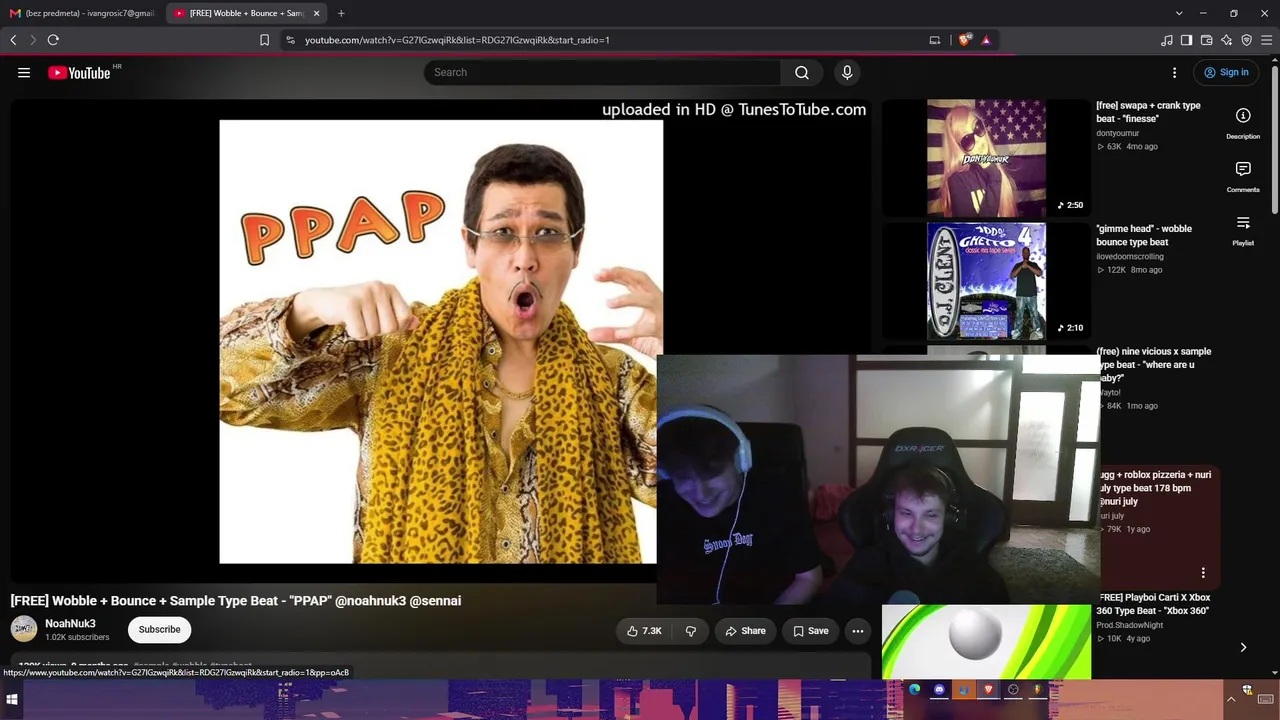Open Playboi Carti X Xbox 360 beat title
The image size is (1280, 720).
1153,604
